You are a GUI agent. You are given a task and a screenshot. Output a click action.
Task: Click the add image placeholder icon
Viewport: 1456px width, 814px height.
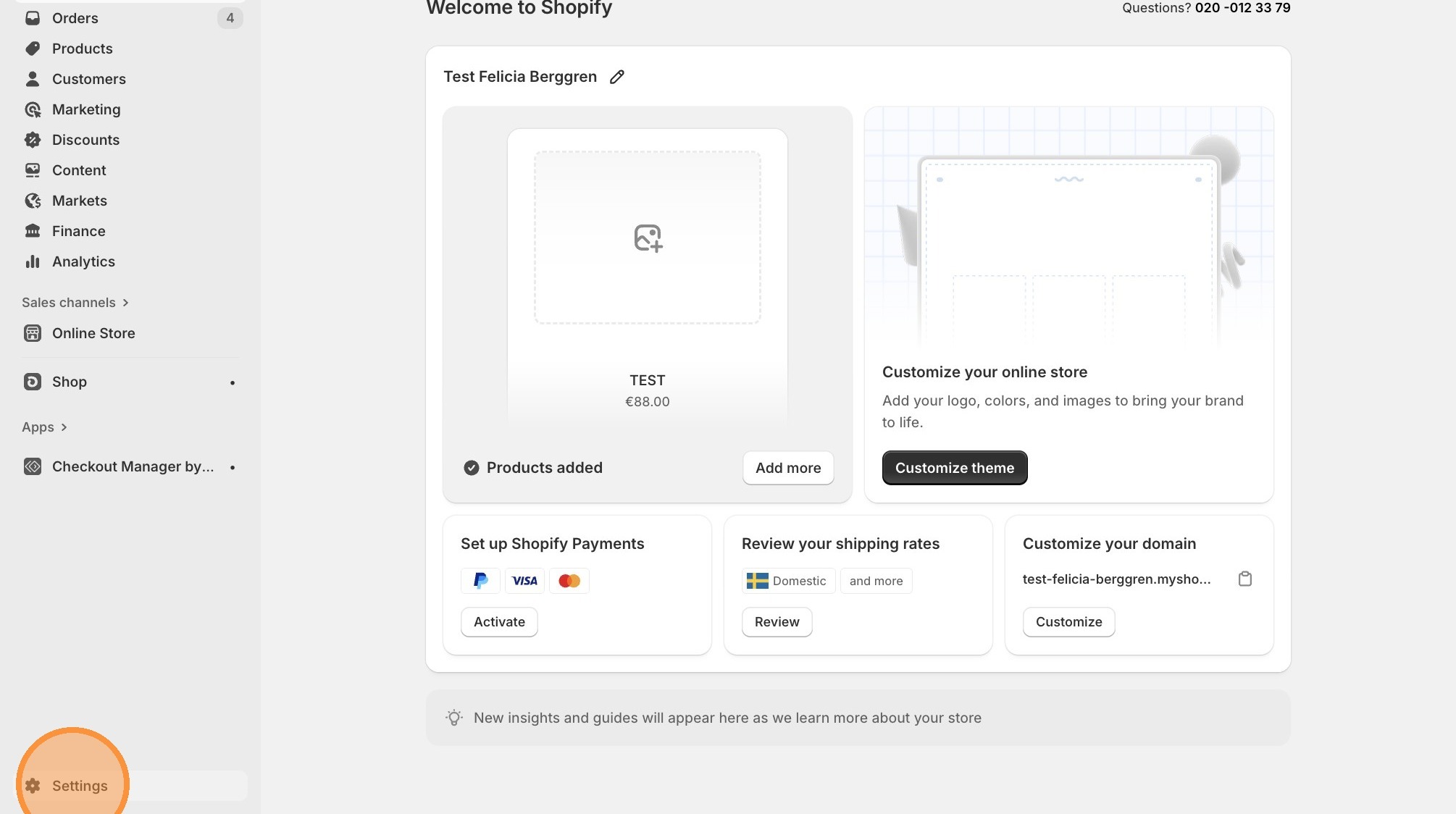648,238
